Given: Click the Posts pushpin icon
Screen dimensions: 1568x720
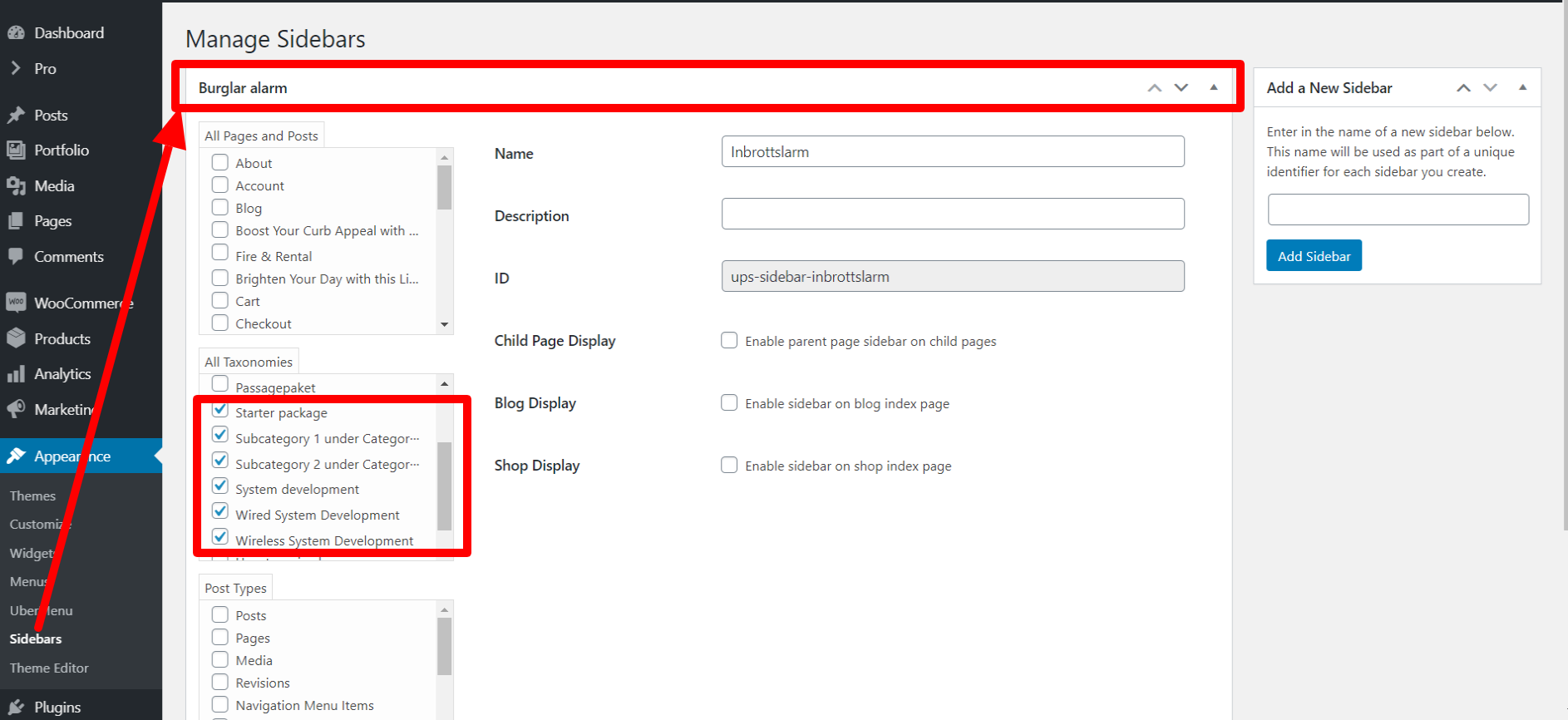Looking at the screenshot, I should pos(16,116).
